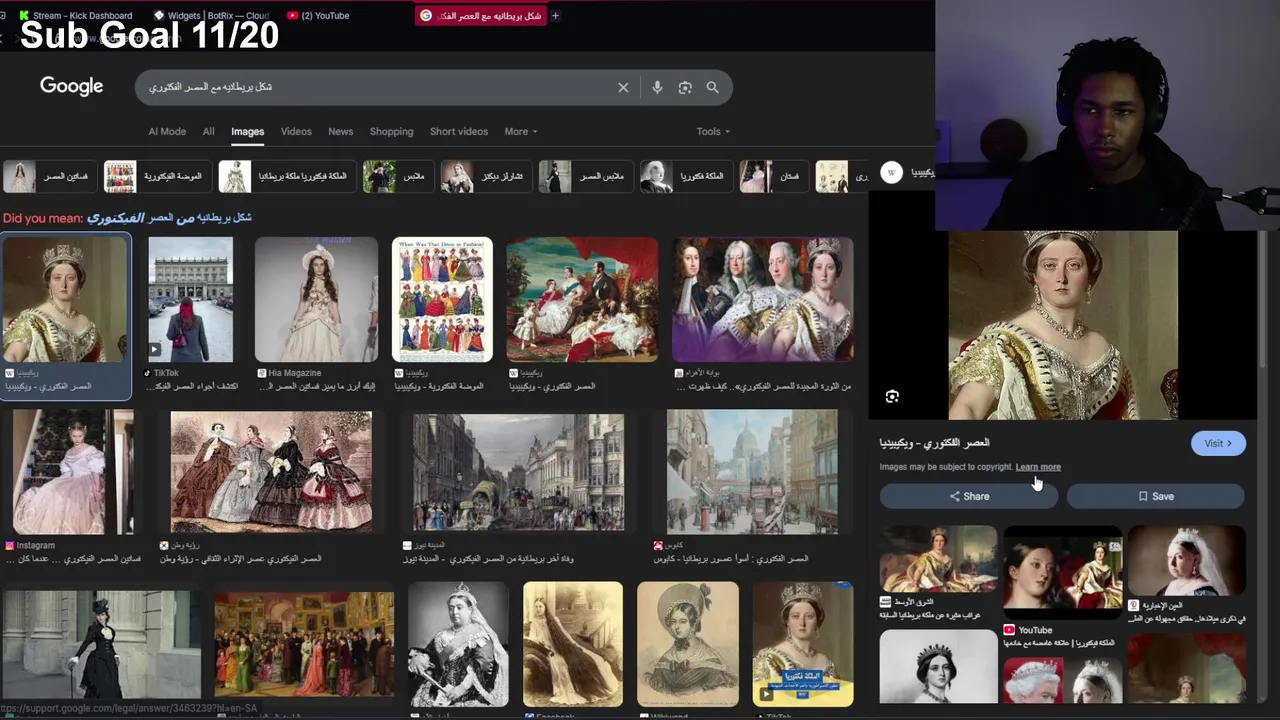Image resolution: width=1280 pixels, height=720 pixels.
Task: Switch to Widgets | BotRix browser tab
Action: click(211, 16)
